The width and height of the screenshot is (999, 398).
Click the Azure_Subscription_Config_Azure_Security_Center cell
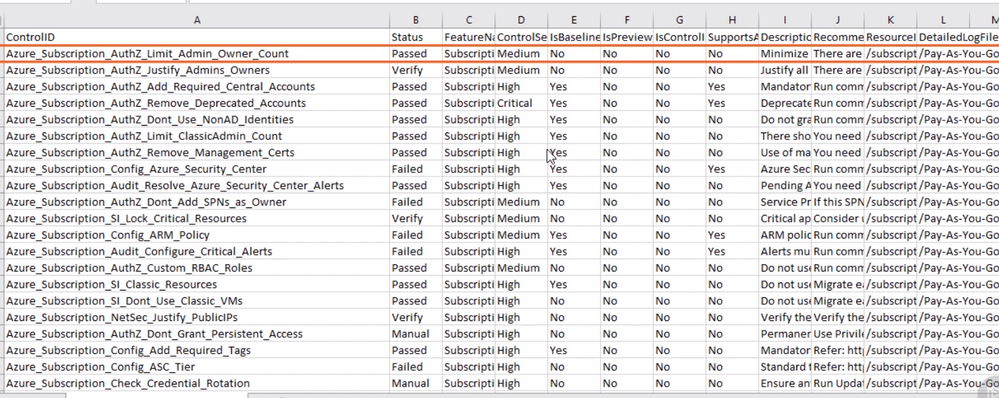[x=197, y=169]
